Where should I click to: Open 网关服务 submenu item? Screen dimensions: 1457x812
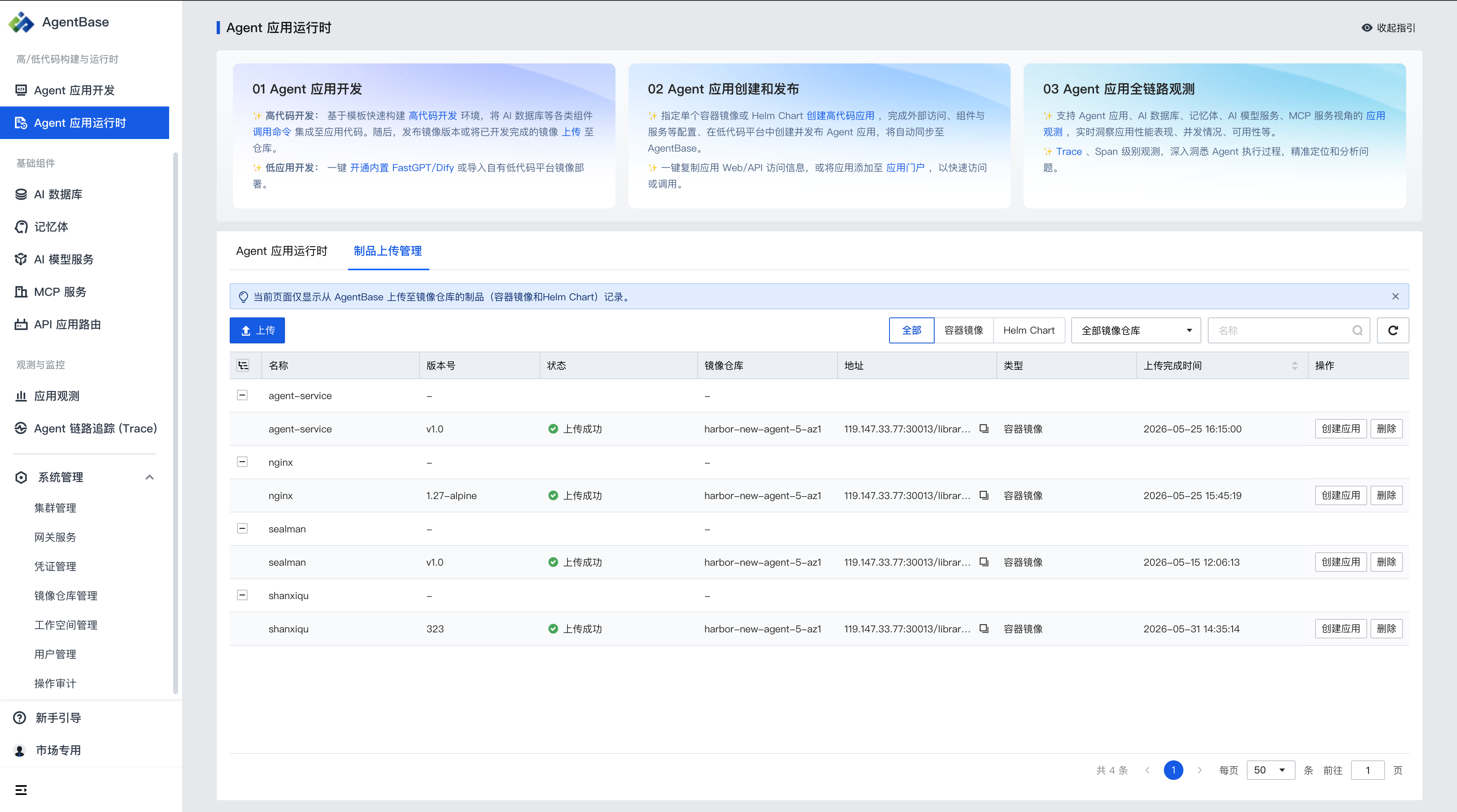tap(55, 537)
